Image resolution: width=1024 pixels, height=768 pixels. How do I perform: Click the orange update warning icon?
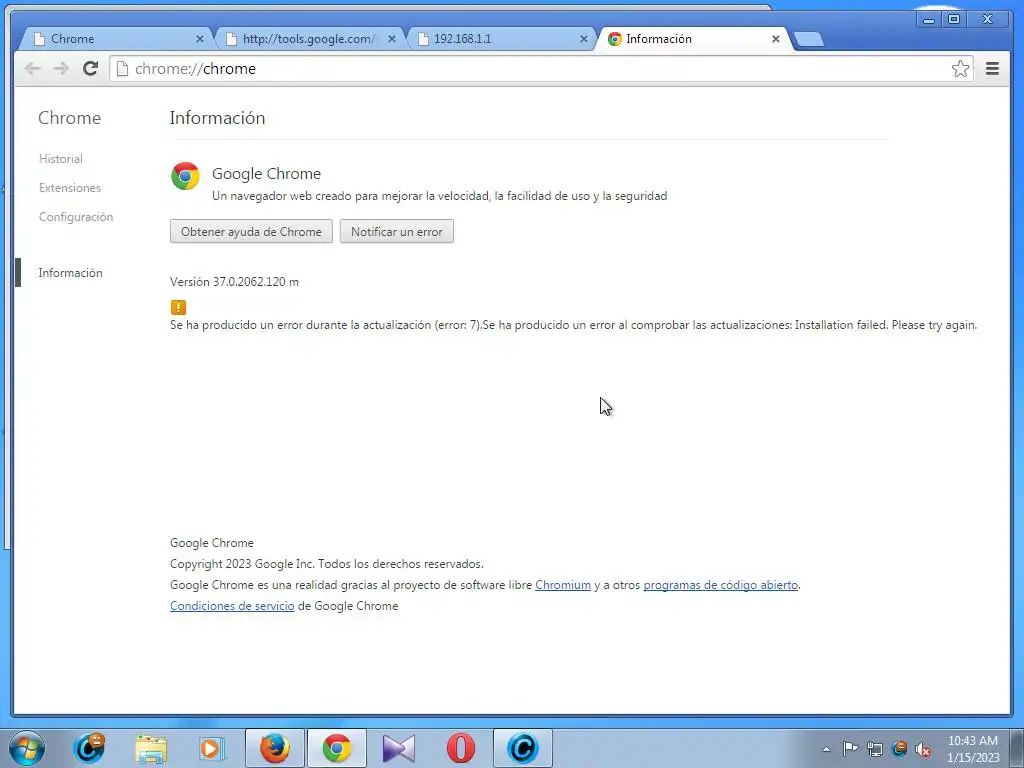point(178,307)
